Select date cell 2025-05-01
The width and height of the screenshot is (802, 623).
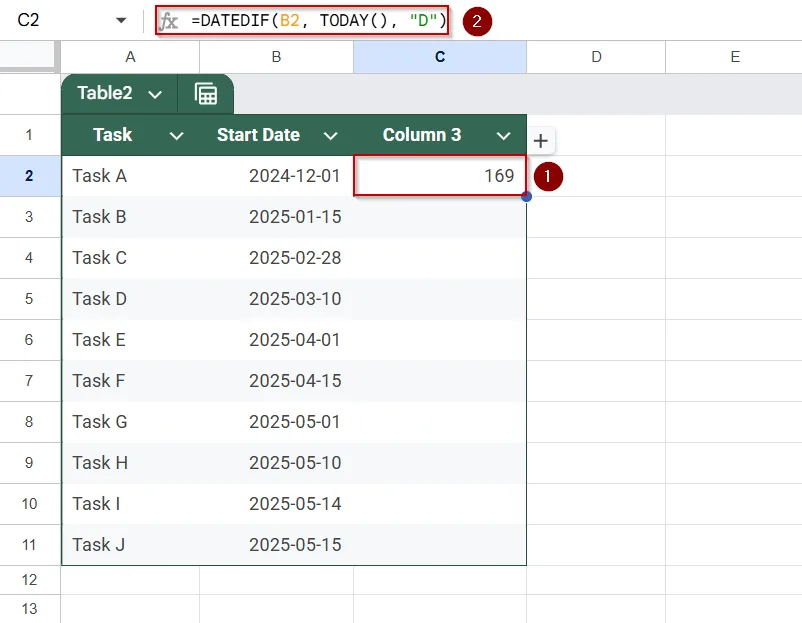(x=276, y=421)
